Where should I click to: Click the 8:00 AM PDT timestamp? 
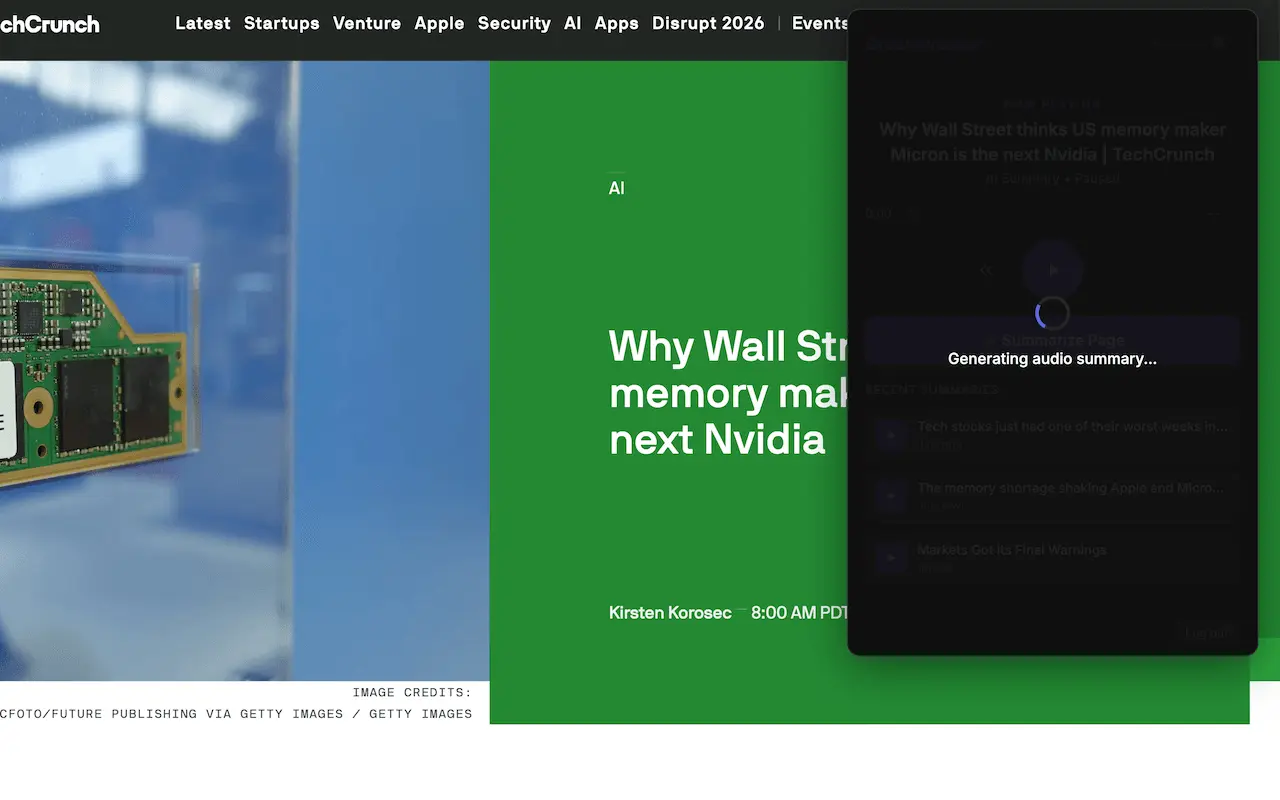point(799,613)
